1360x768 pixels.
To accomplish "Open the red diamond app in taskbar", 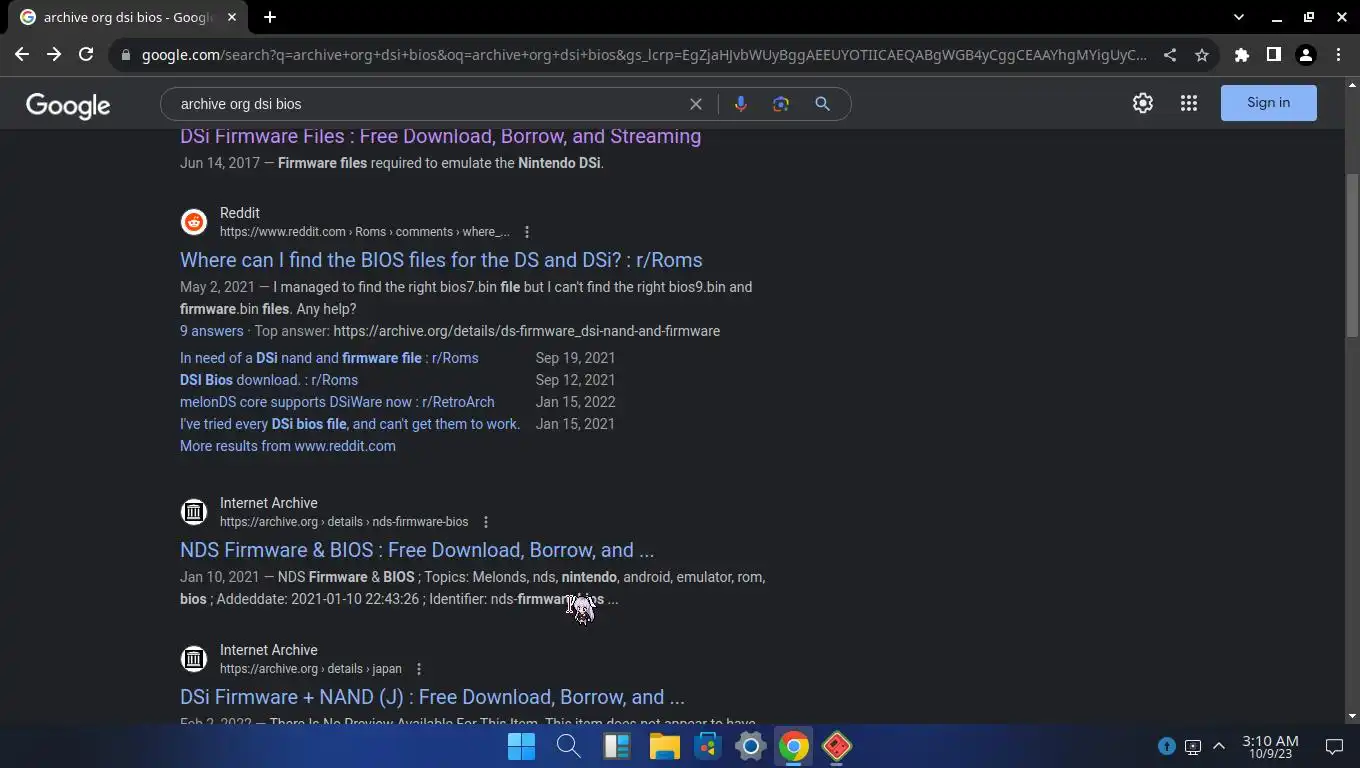I will tap(837, 746).
